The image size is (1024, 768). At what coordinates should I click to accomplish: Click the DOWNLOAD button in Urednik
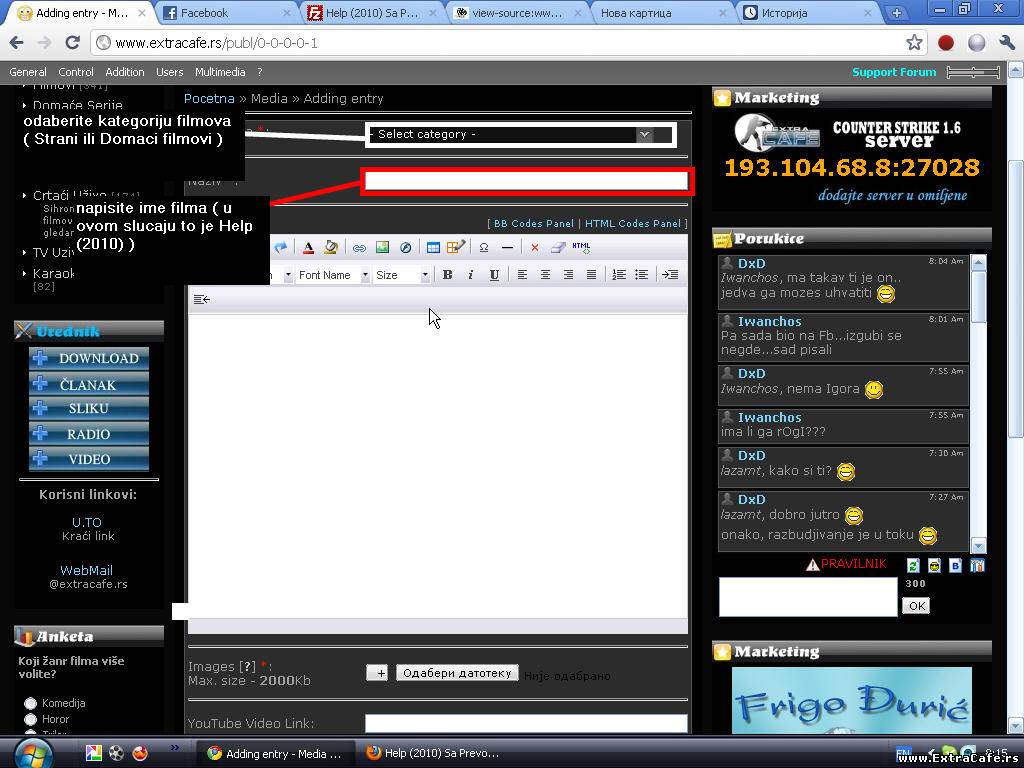[x=89, y=358]
